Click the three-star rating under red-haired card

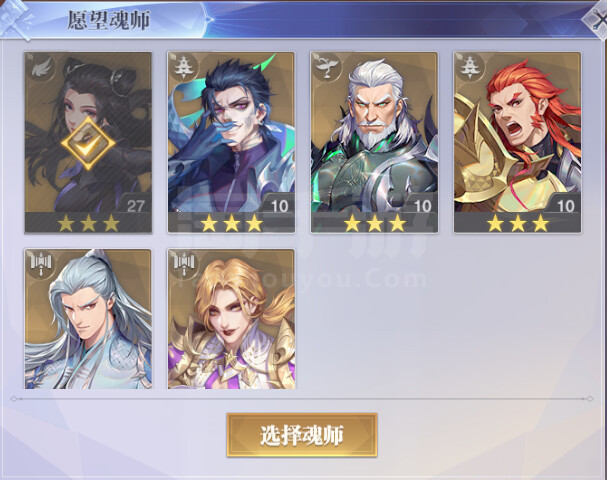point(517,223)
